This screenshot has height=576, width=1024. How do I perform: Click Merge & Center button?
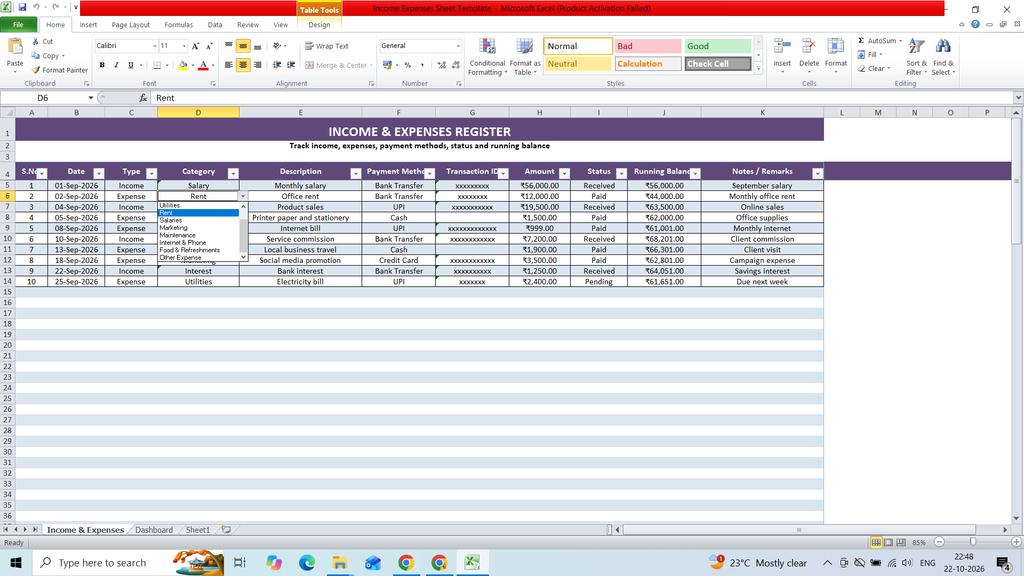[x=338, y=65]
